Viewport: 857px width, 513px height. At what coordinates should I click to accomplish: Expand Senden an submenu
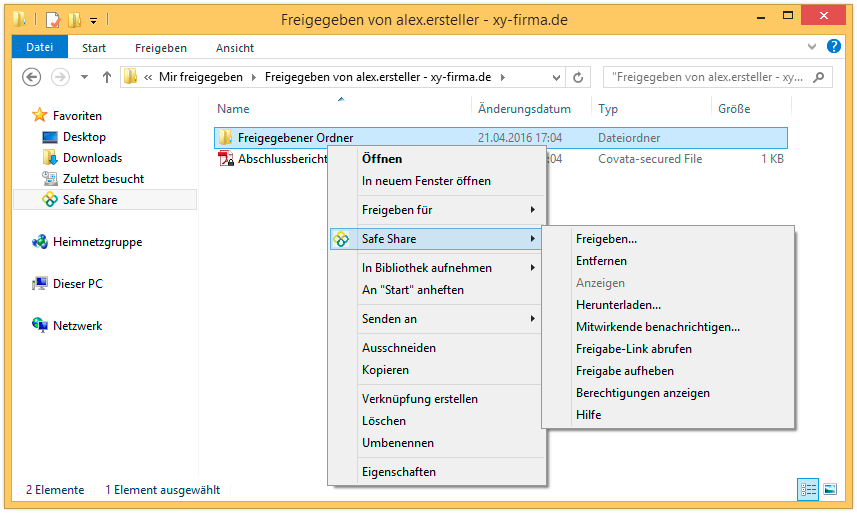437,319
